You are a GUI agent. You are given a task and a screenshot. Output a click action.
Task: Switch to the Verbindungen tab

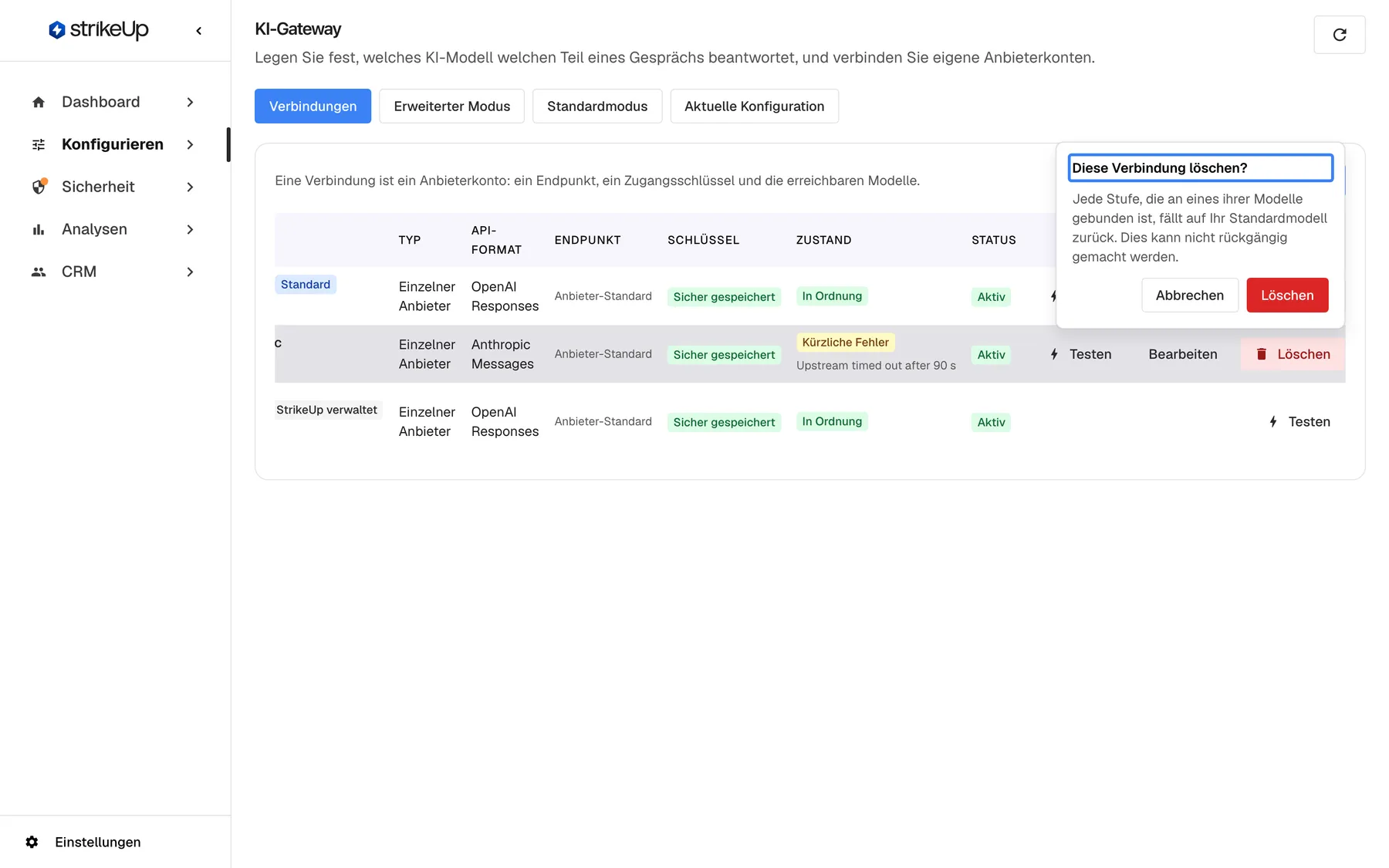click(x=313, y=106)
